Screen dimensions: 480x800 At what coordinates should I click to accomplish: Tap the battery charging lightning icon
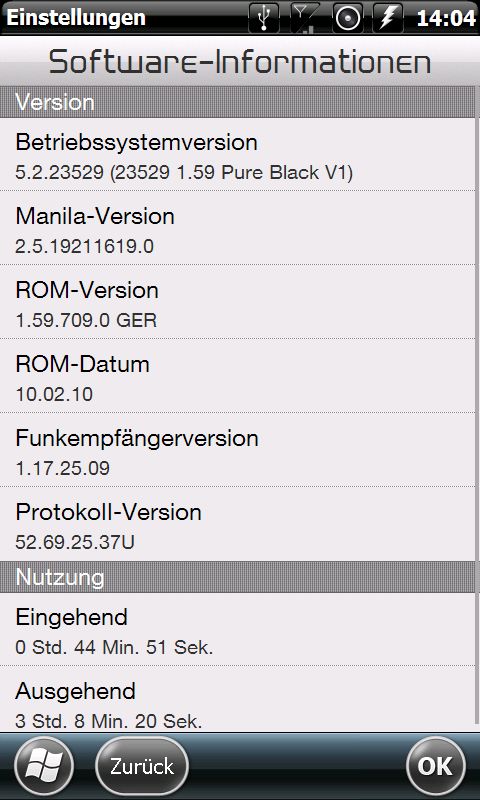pyautogui.click(x=389, y=18)
